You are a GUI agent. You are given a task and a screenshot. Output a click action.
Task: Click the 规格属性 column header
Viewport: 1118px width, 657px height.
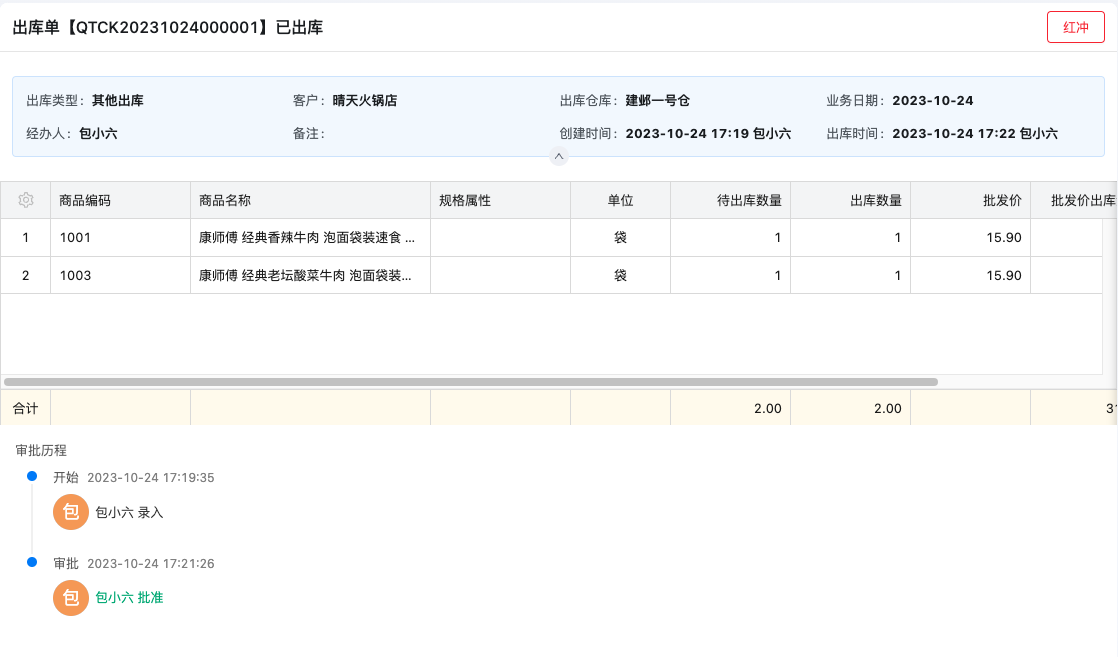point(465,200)
